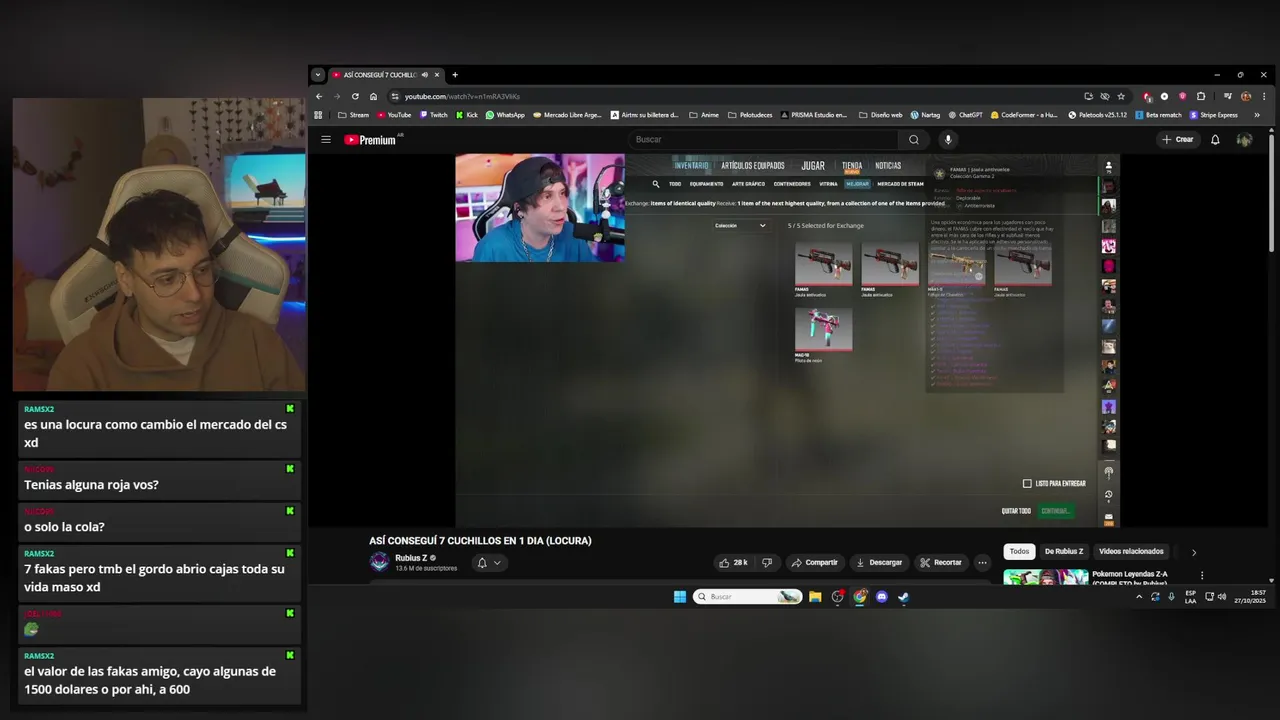Open Rubius Z channel avatar
Image resolution: width=1280 pixels, height=720 pixels.
379,562
